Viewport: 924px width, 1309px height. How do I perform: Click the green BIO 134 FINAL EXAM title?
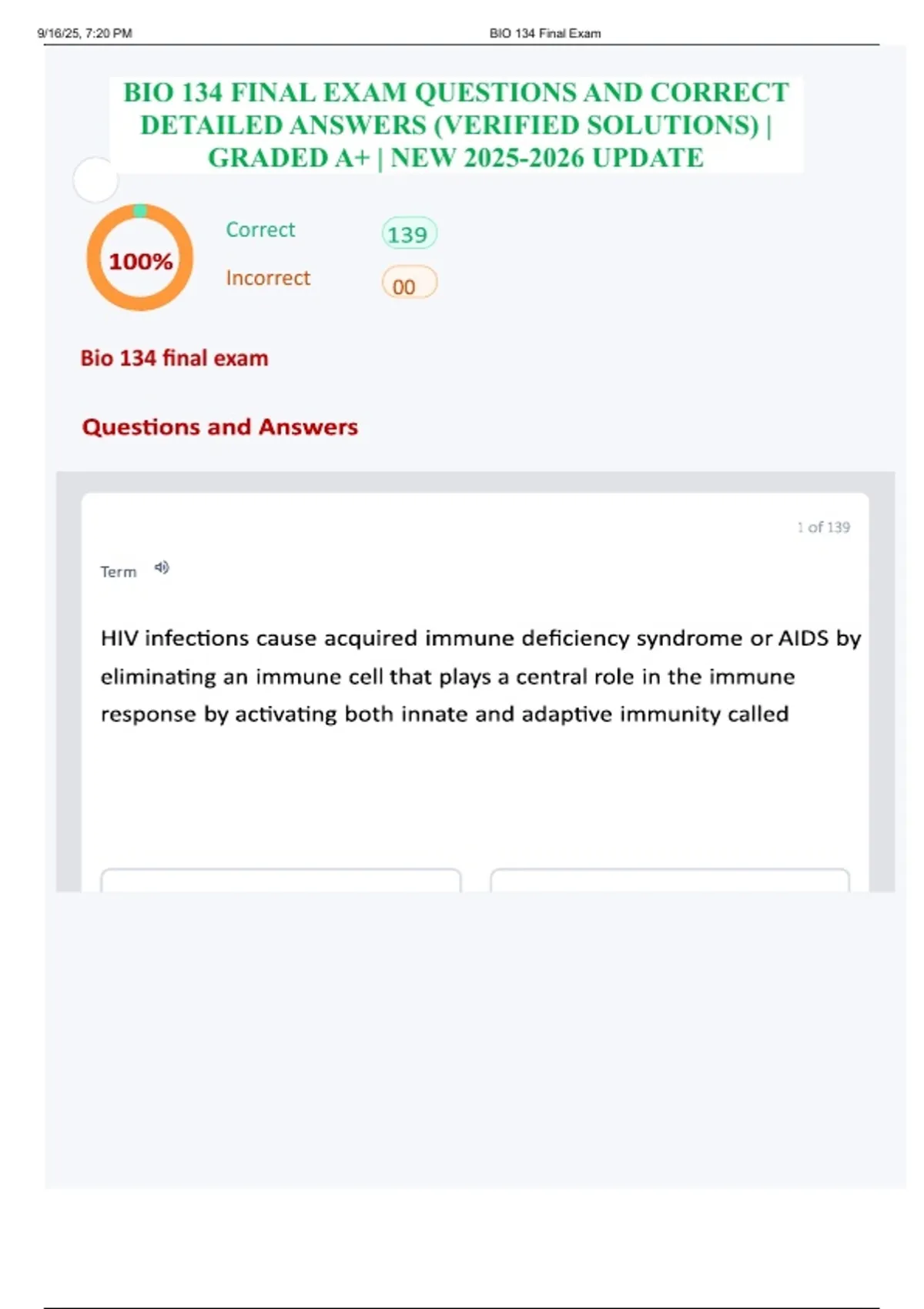tap(456, 125)
